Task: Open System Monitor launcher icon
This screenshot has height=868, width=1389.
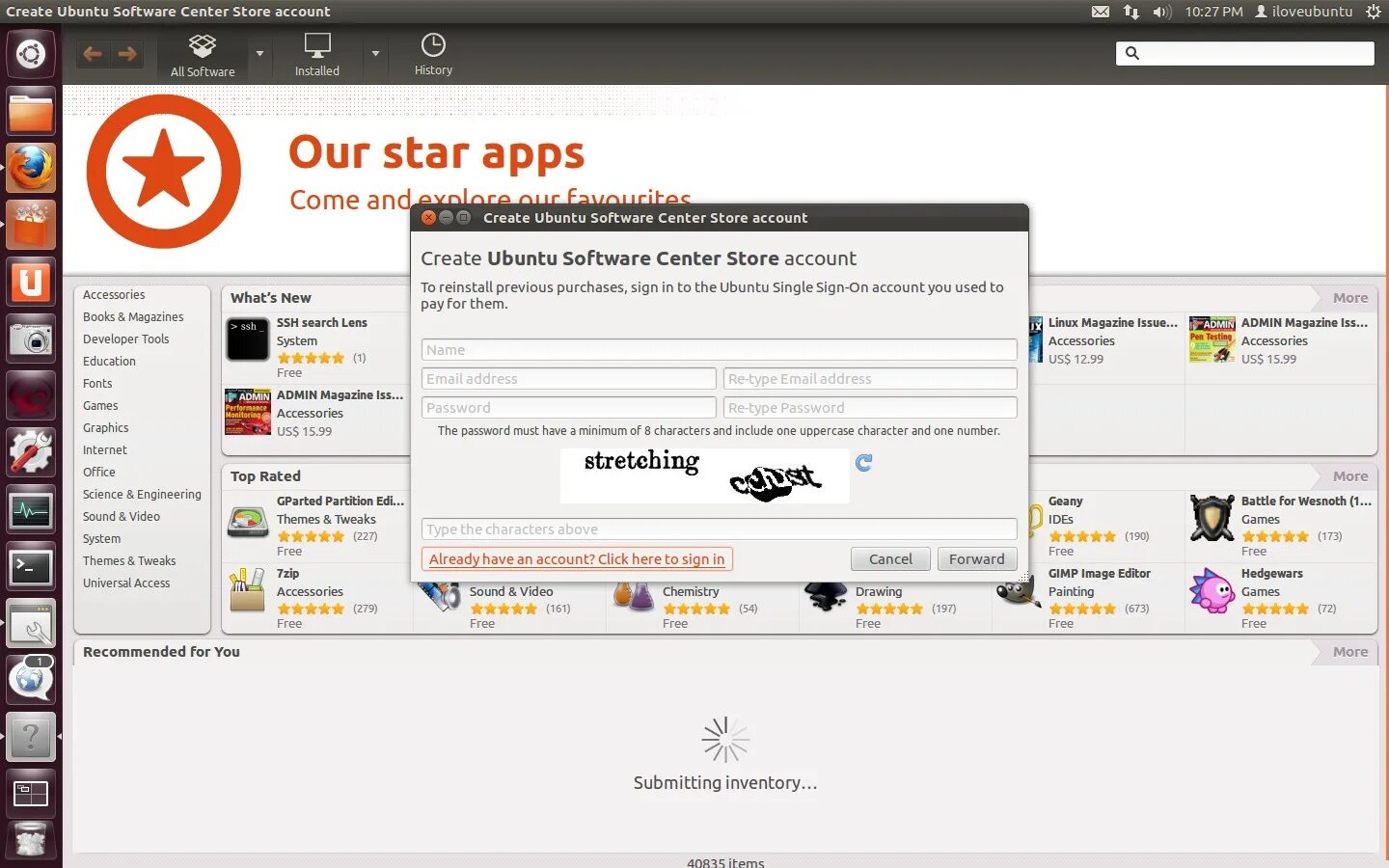Action: pyautogui.click(x=31, y=509)
